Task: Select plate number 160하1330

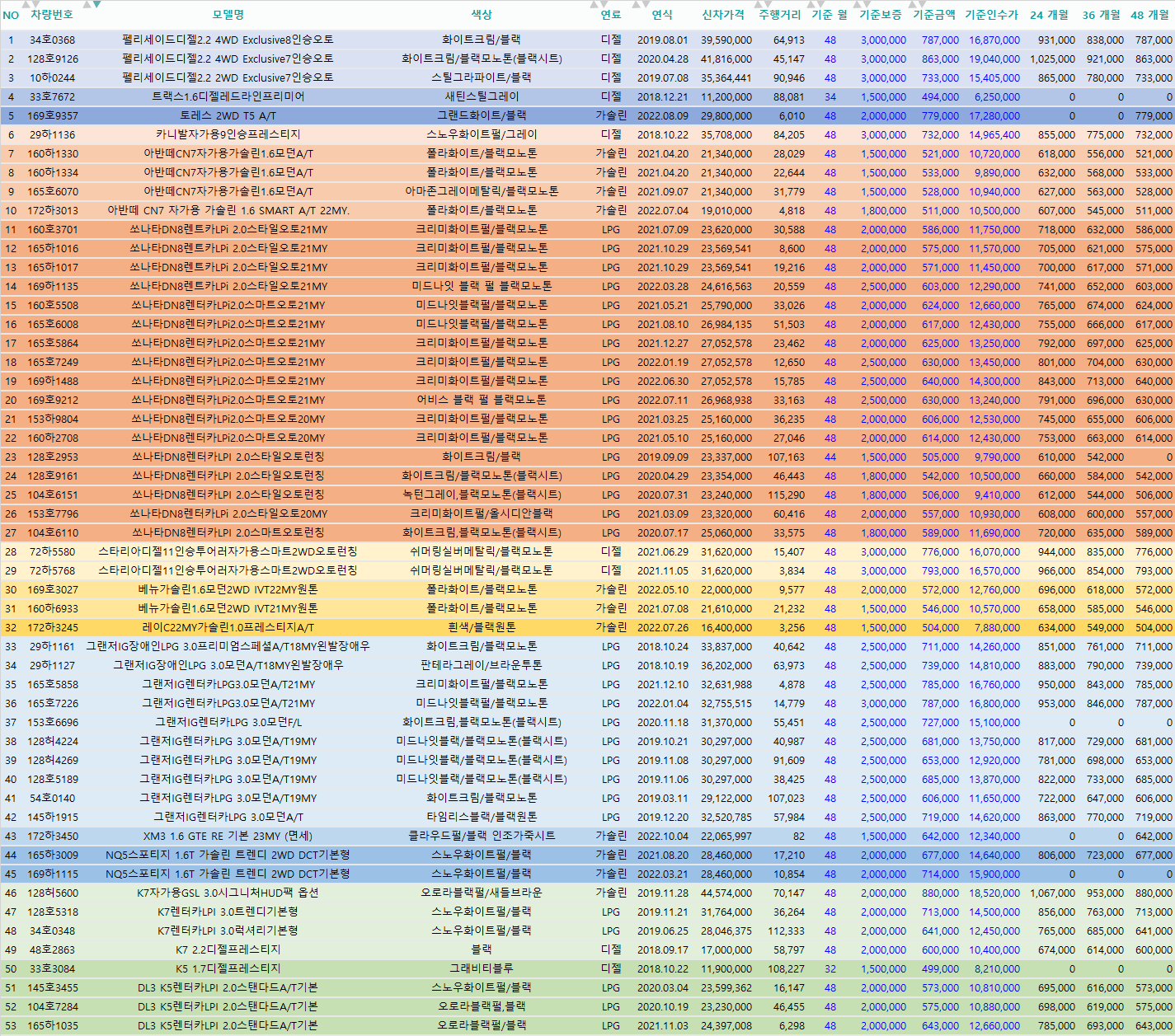Action: click(x=53, y=153)
